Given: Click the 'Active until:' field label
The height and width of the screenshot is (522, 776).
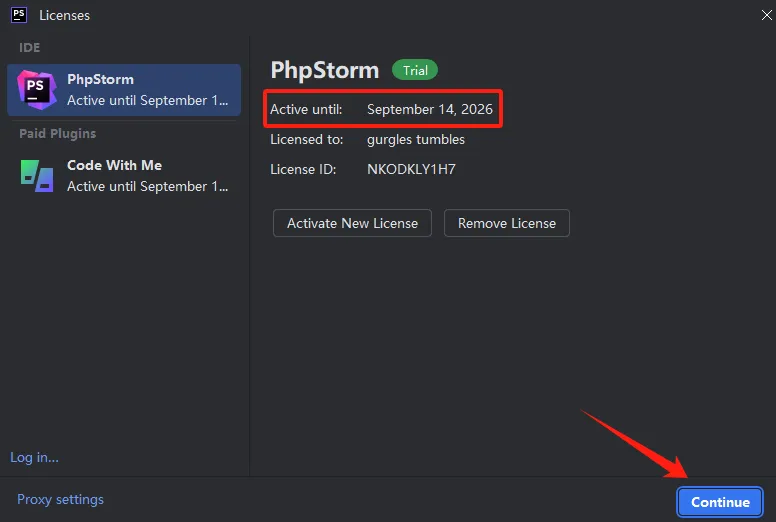Looking at the screenshot, I should [x=306, y=109].
